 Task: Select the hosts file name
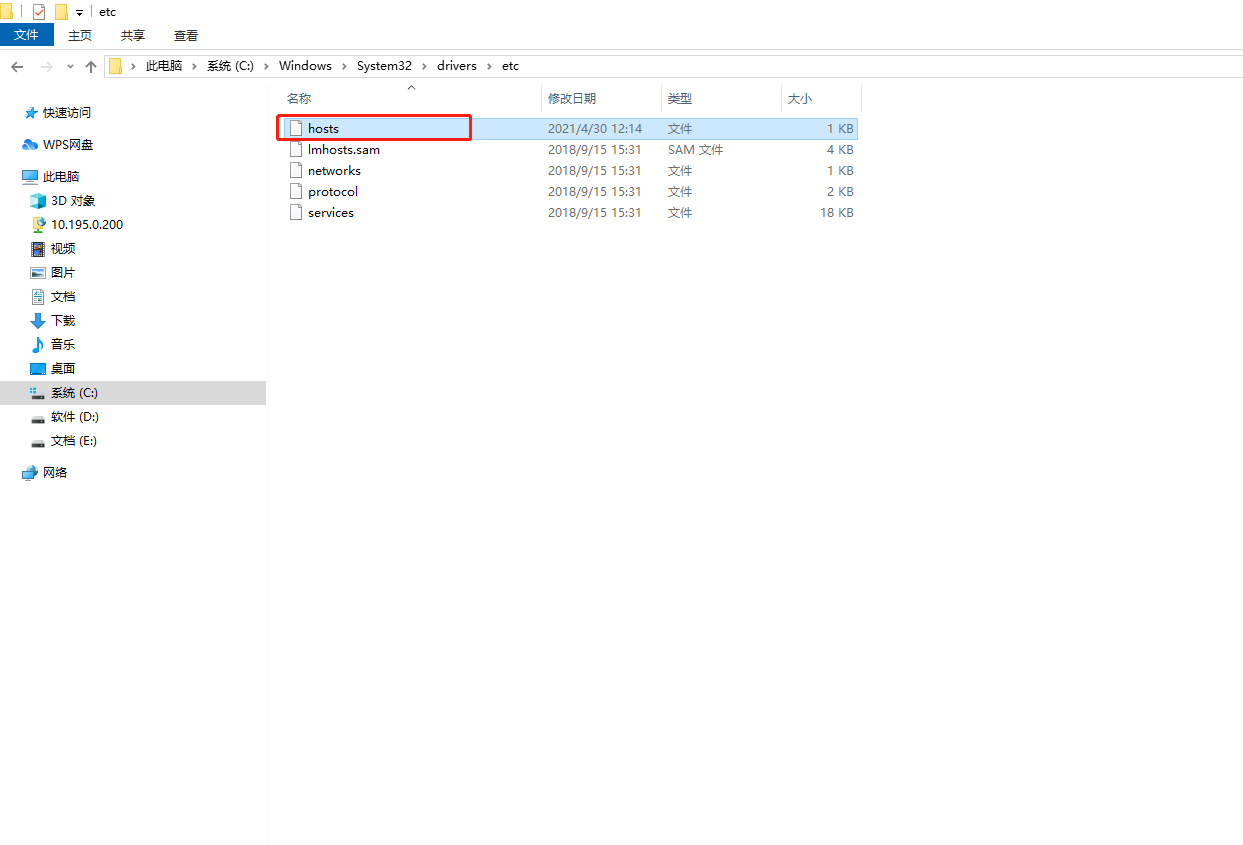pos(323,128)
